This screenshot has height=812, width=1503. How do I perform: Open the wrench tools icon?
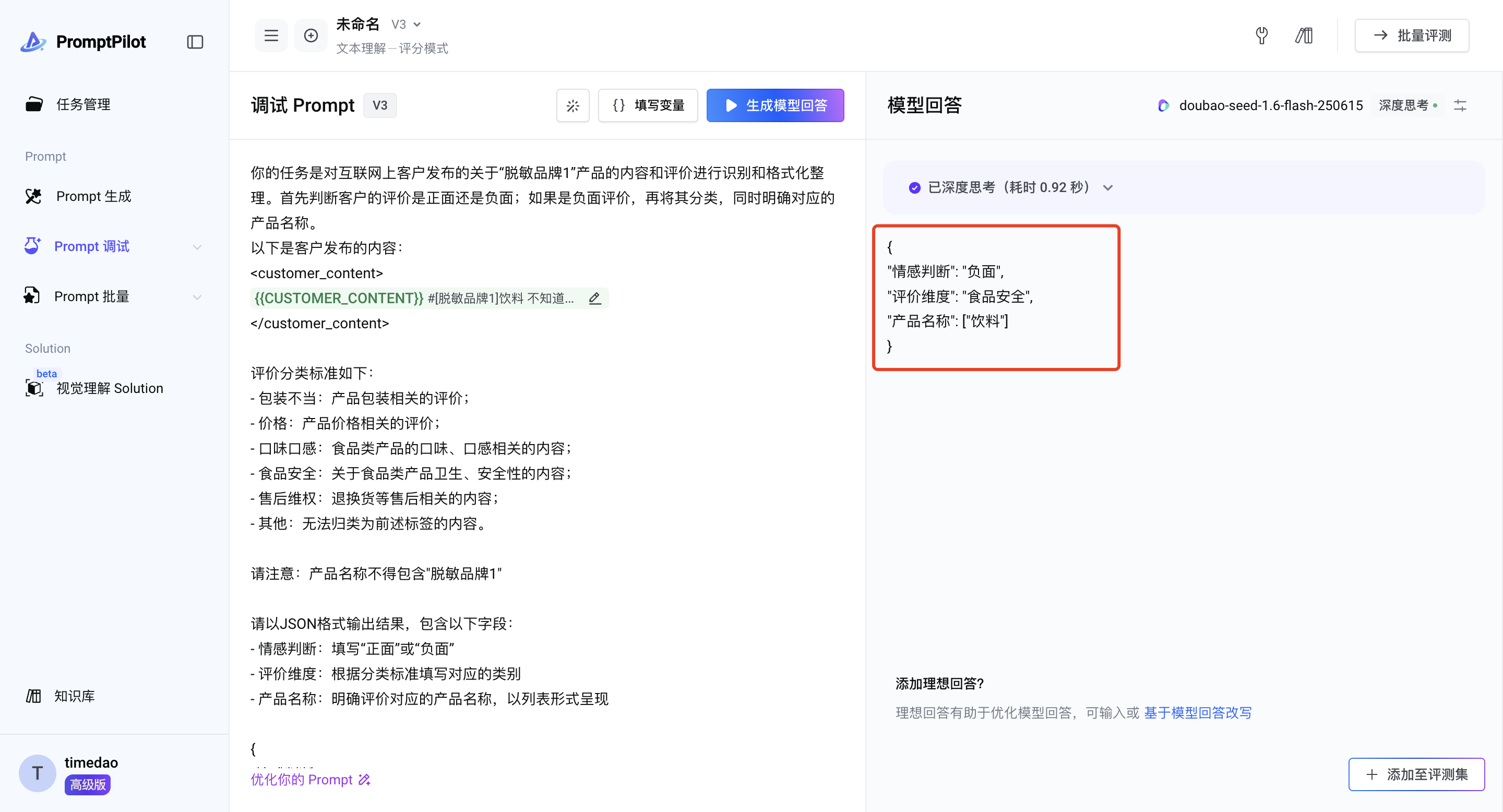(x=1261, y=35)
